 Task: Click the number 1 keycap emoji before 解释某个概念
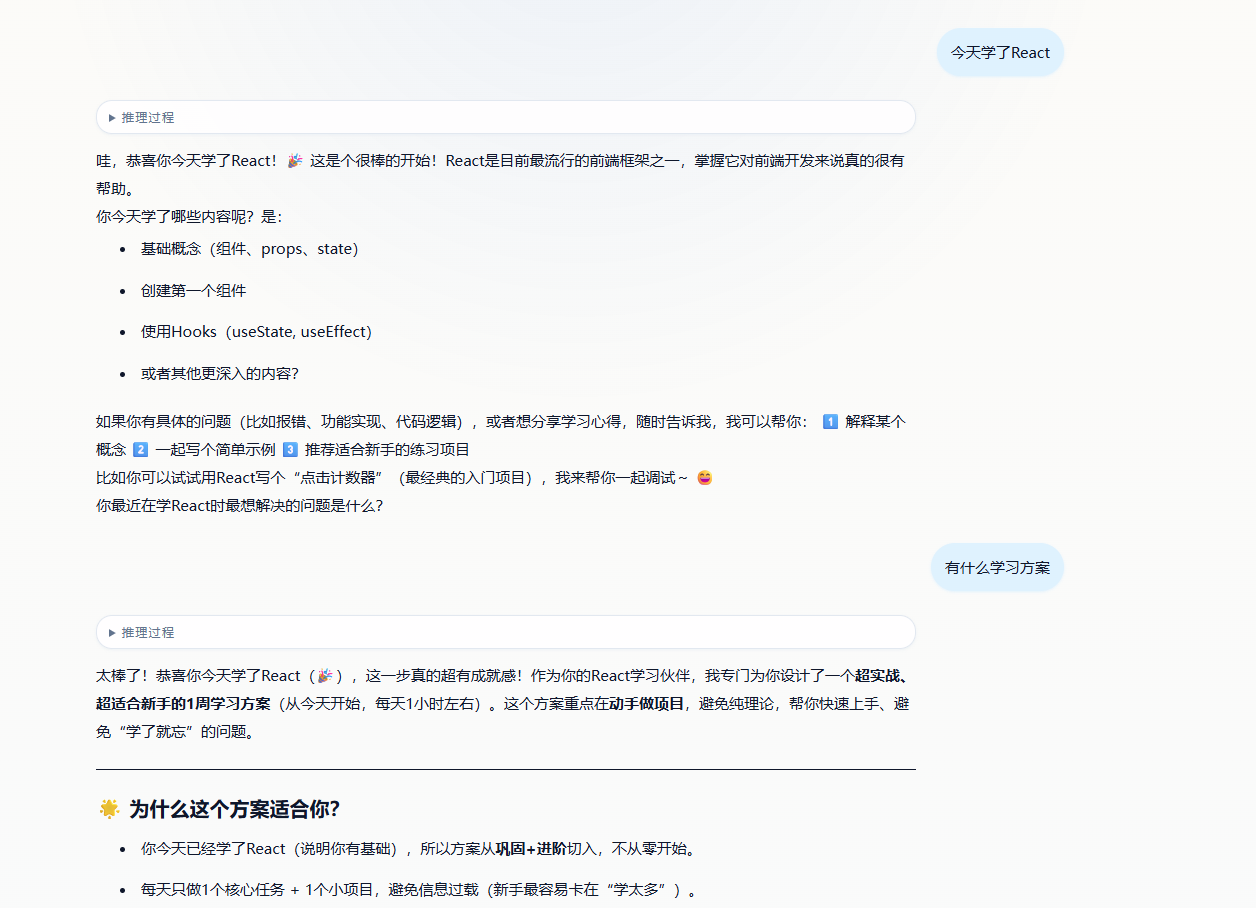coord(830,422)
